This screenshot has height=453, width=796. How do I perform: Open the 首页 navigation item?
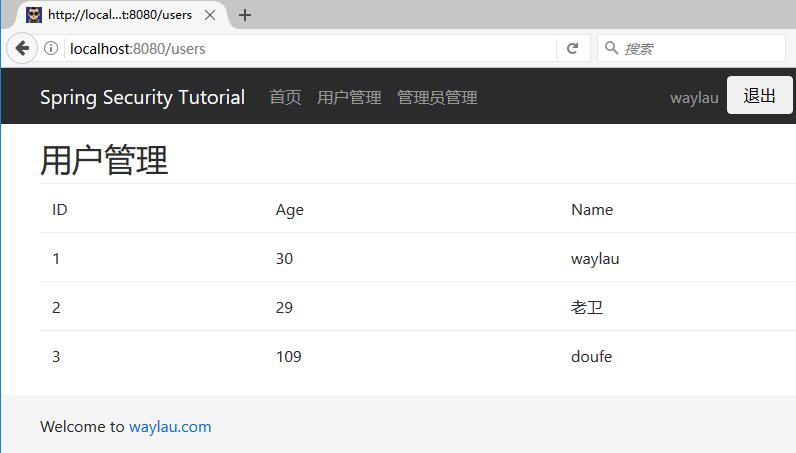(x=285, y=97)
